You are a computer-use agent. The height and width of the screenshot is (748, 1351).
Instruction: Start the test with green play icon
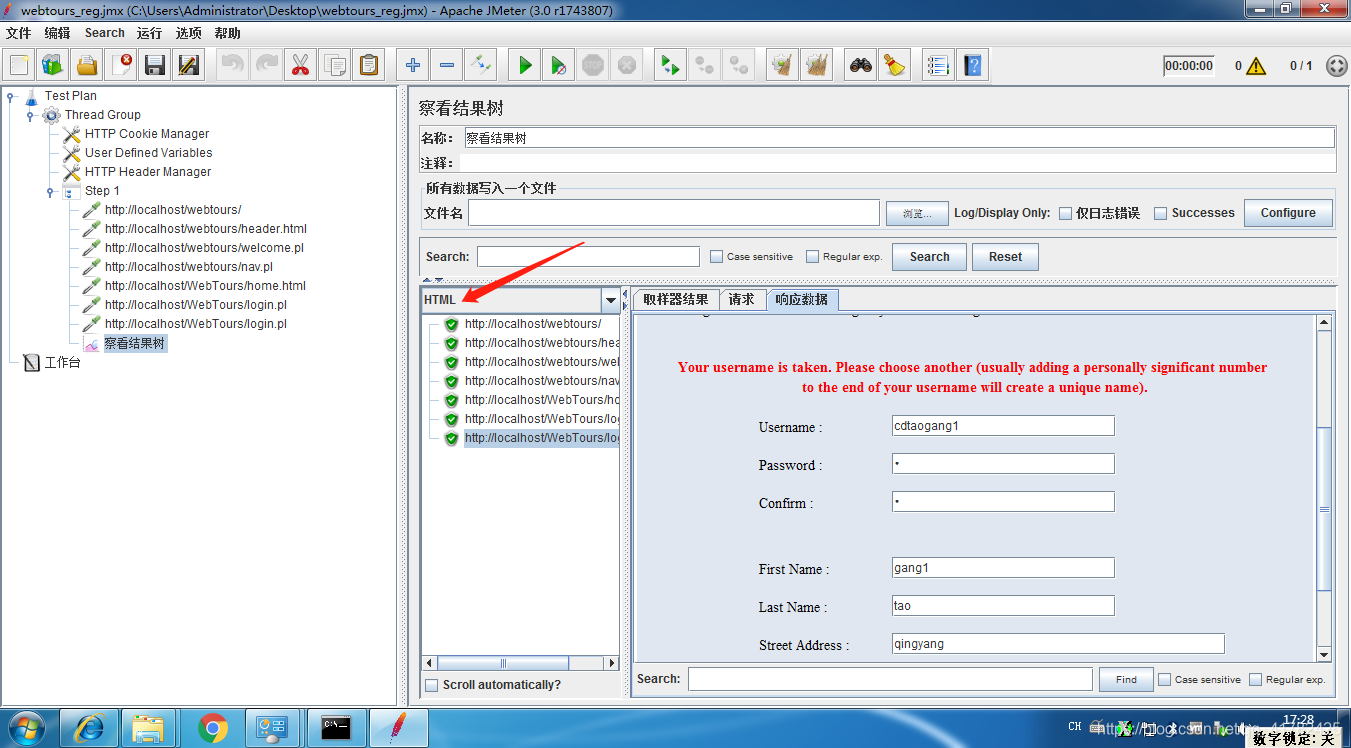click(x=525, y=66)
